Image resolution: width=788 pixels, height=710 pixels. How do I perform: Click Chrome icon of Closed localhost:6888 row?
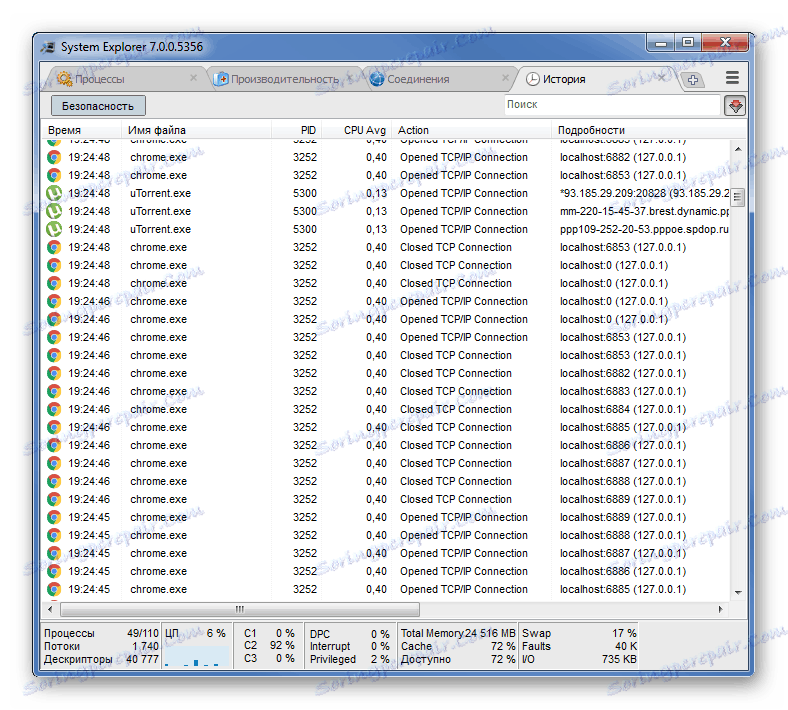[54, 481]
